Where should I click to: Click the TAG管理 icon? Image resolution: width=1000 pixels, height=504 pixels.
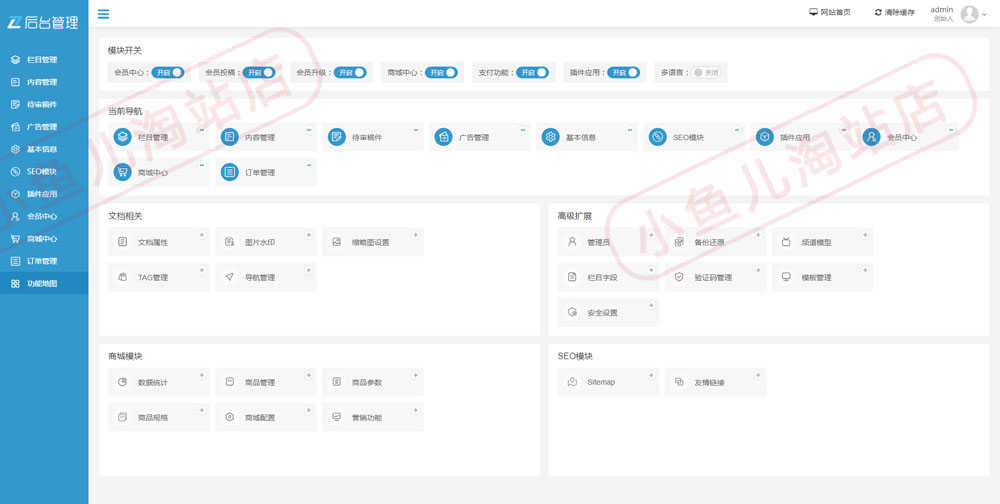point(122,277)
